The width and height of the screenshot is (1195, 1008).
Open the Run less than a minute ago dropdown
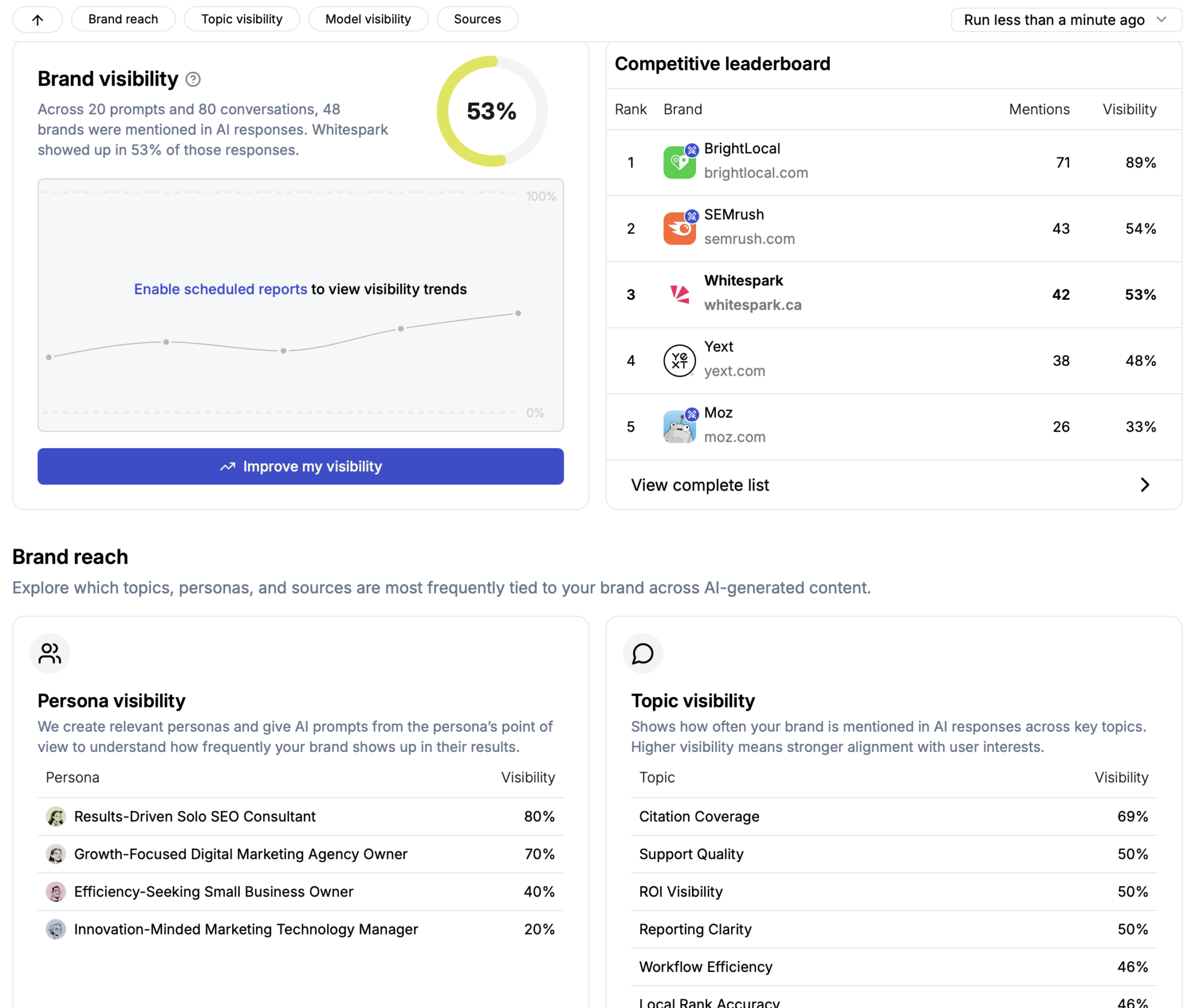point(1066,20)
